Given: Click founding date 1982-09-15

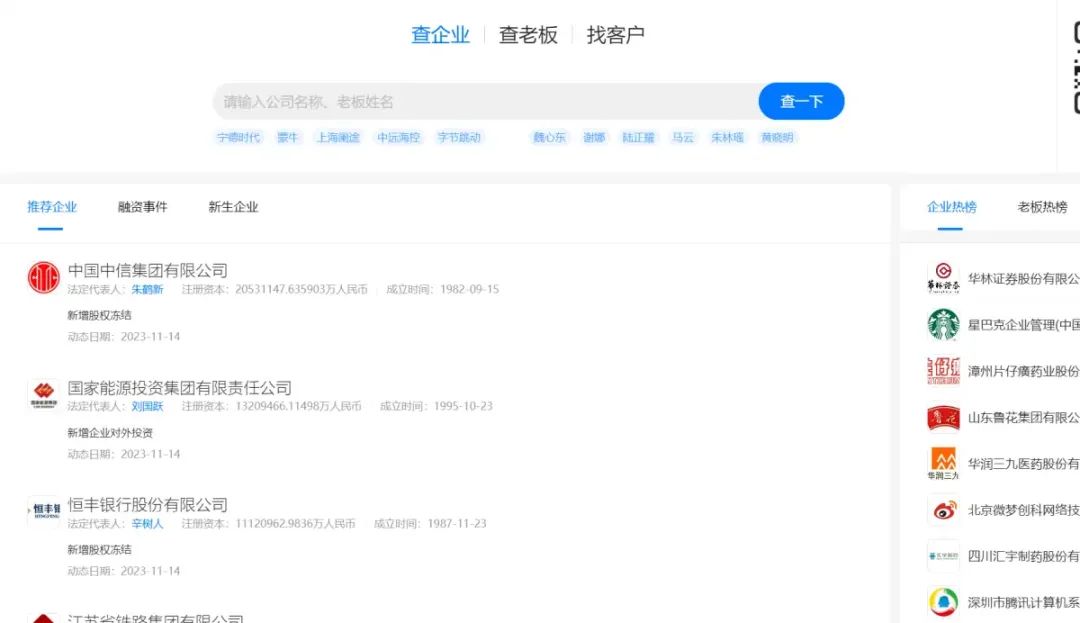Looking at the screenshot, I should click(x=470, y=290).
